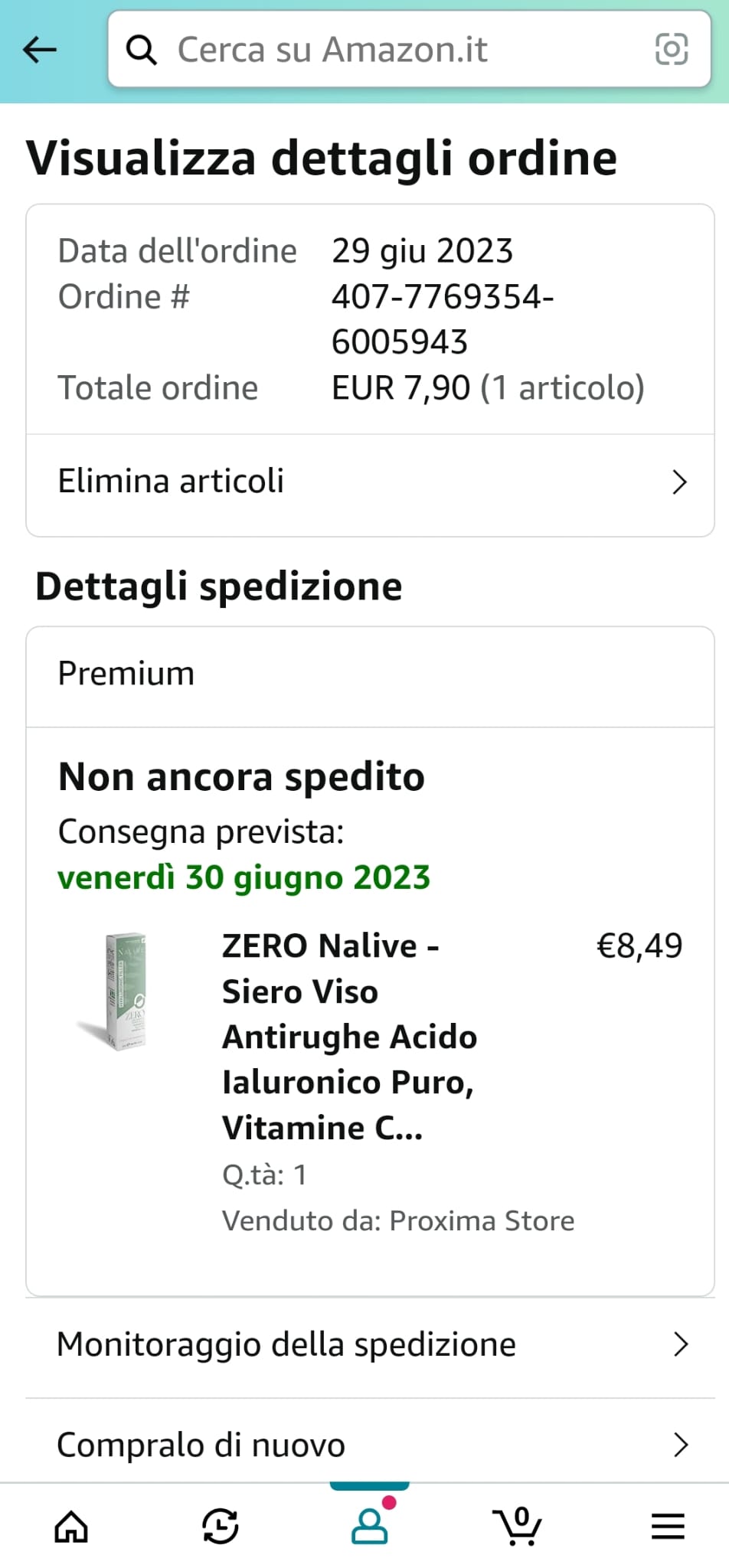Select Monitoraggio della spedizione row
This screenshot has height=1568, width=729.
(x=371, y=1345)
